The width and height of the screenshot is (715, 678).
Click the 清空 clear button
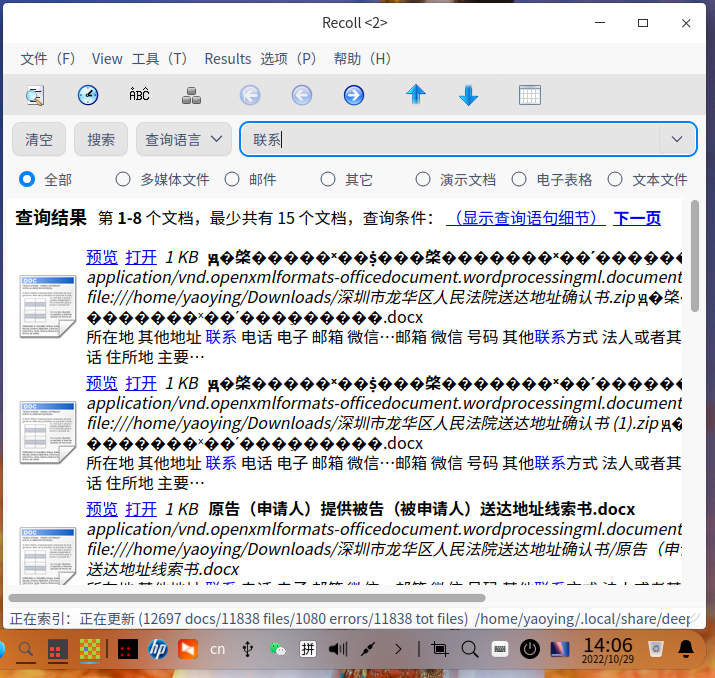pyautogui.click(x=39, y=140)
